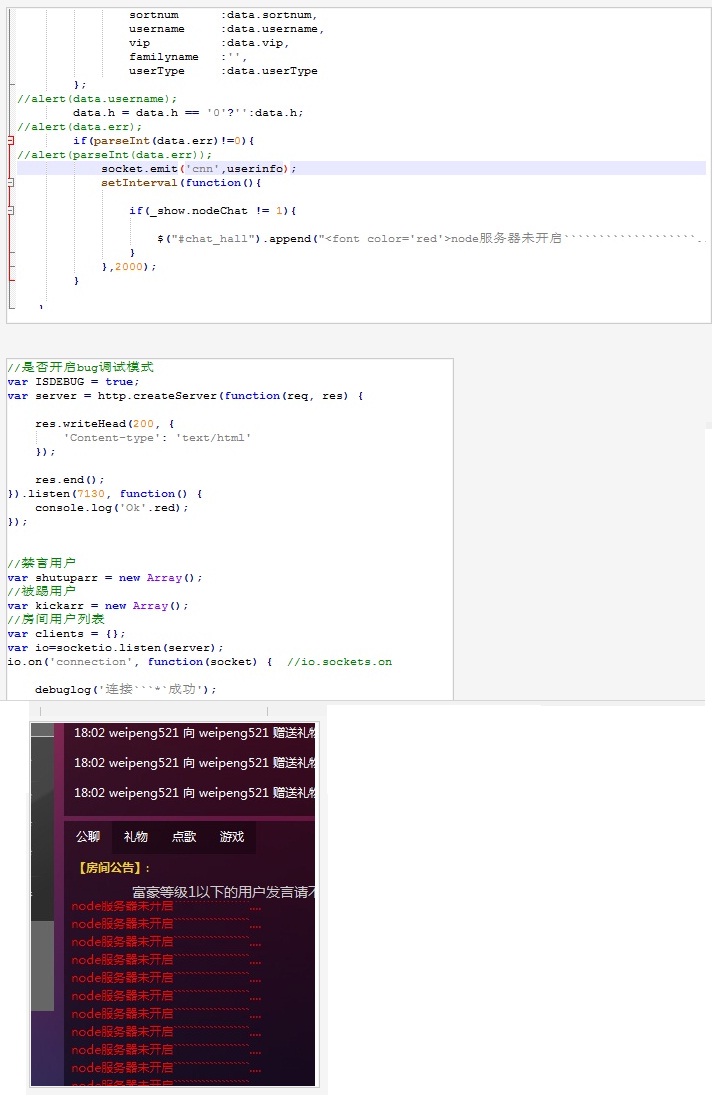Click the line 'sortnum :data.sortnum,'
The height and width of the screenshot is (1096, 714).
click(x=223, y=15)
